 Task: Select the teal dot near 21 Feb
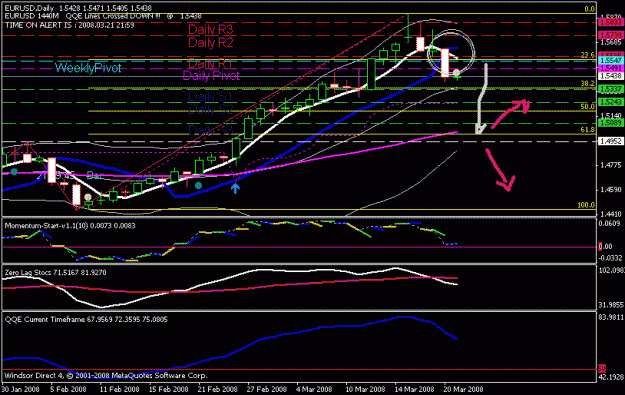[198, 185]
